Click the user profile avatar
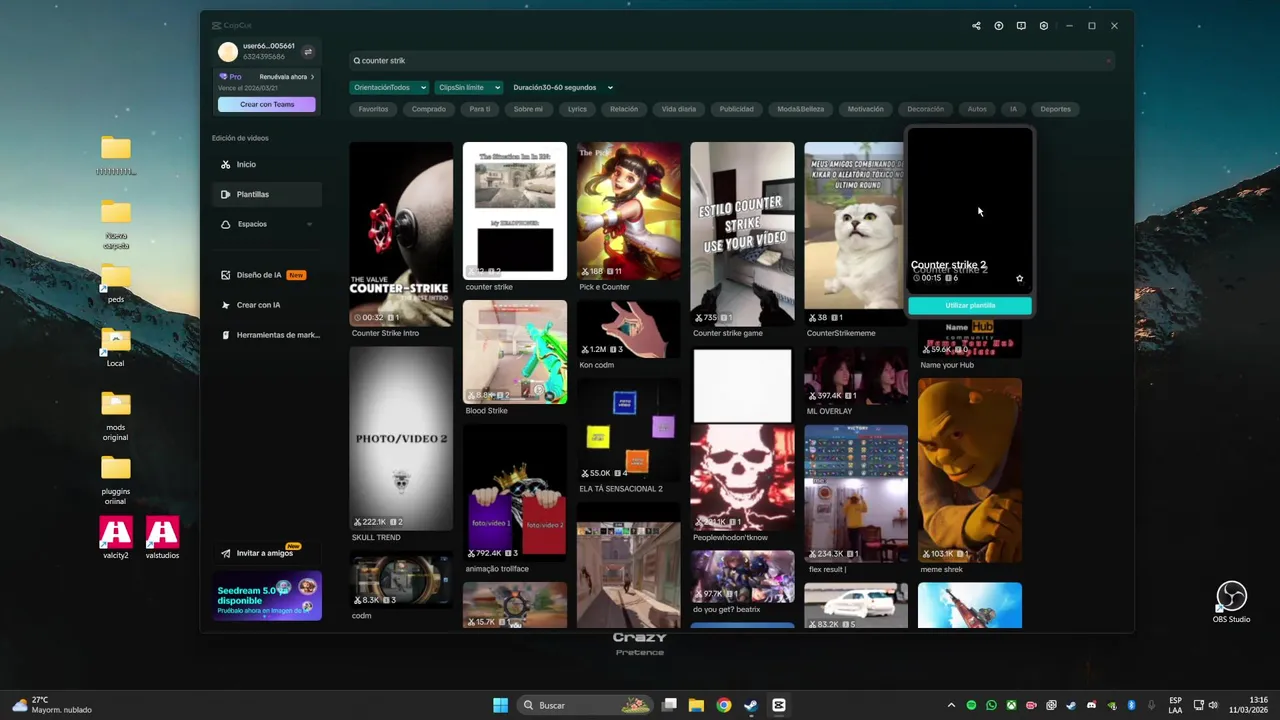The image size is (1280, 720). (228, 52)
